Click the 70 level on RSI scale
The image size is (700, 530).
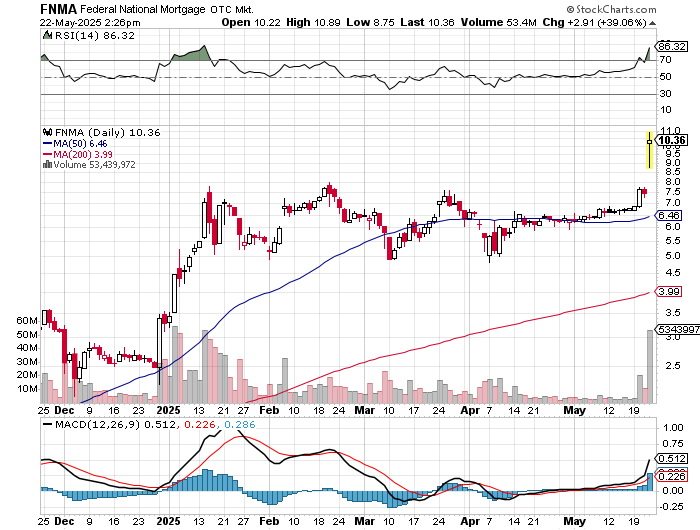[666, 60]
